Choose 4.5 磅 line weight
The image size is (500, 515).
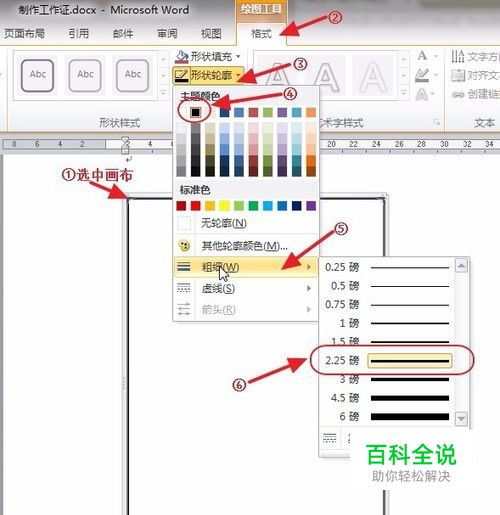387,398
